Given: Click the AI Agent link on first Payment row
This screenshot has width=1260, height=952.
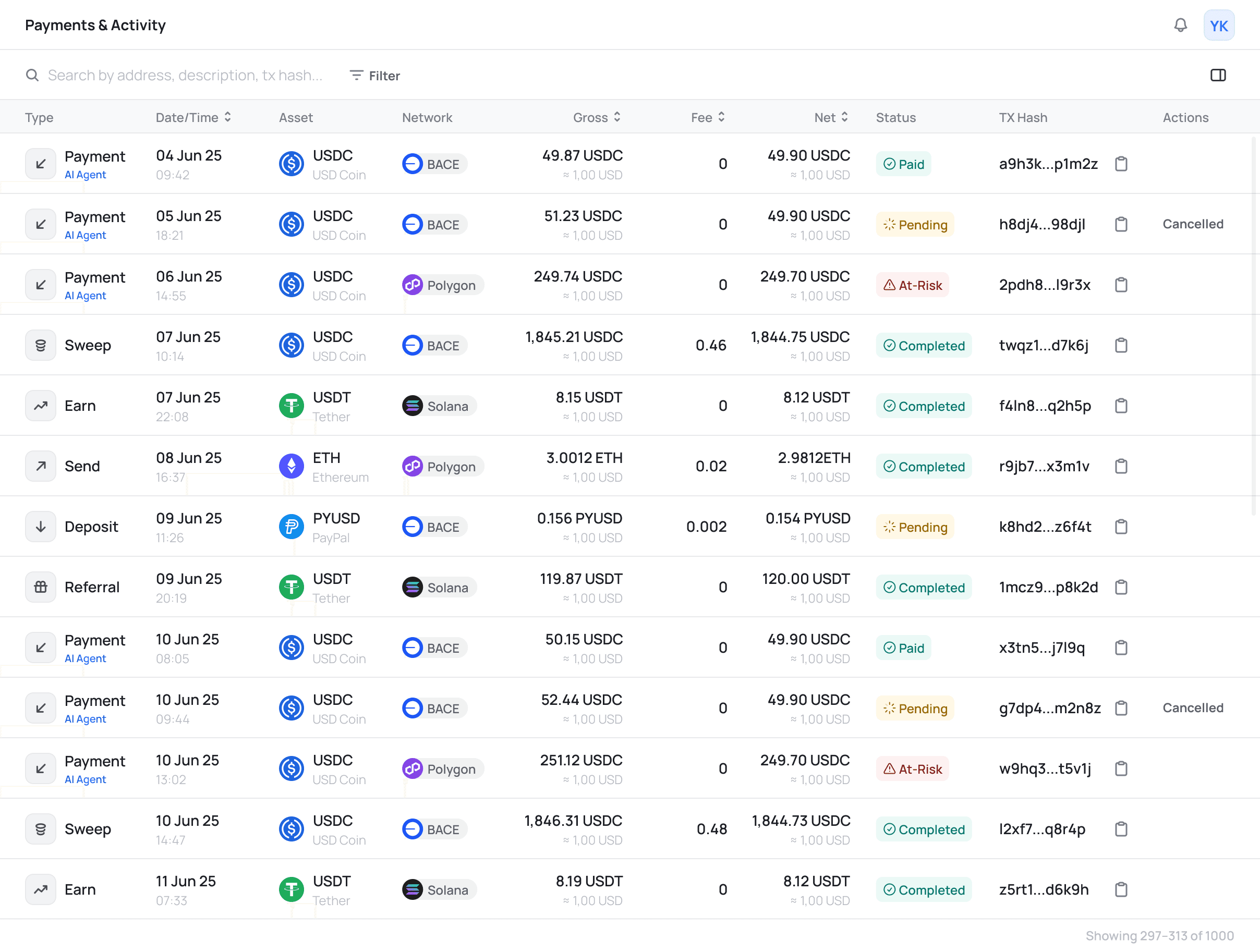Looking at the screenshot, I should coord(85,175).
